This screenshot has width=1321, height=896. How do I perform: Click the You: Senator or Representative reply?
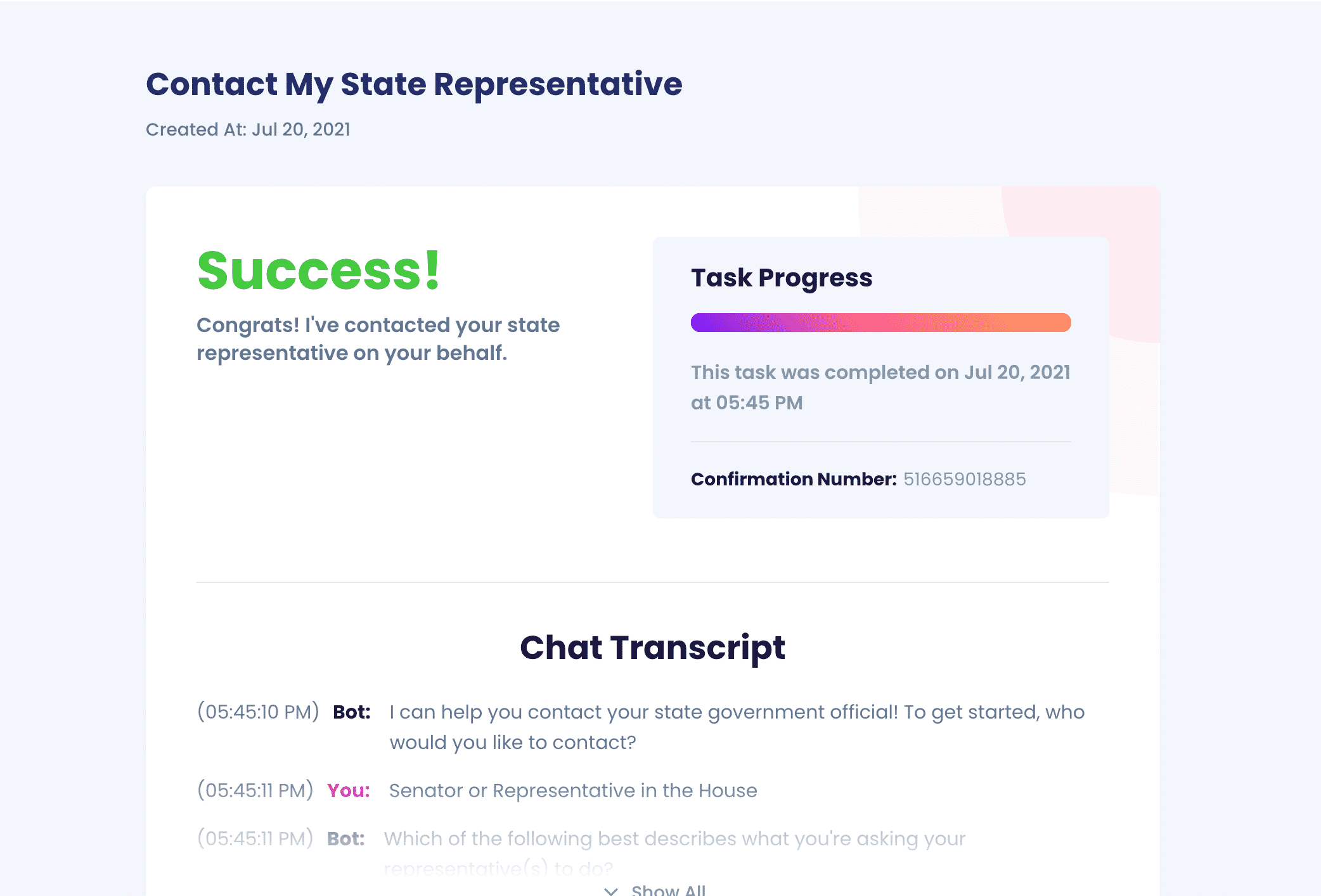[572, 790]
